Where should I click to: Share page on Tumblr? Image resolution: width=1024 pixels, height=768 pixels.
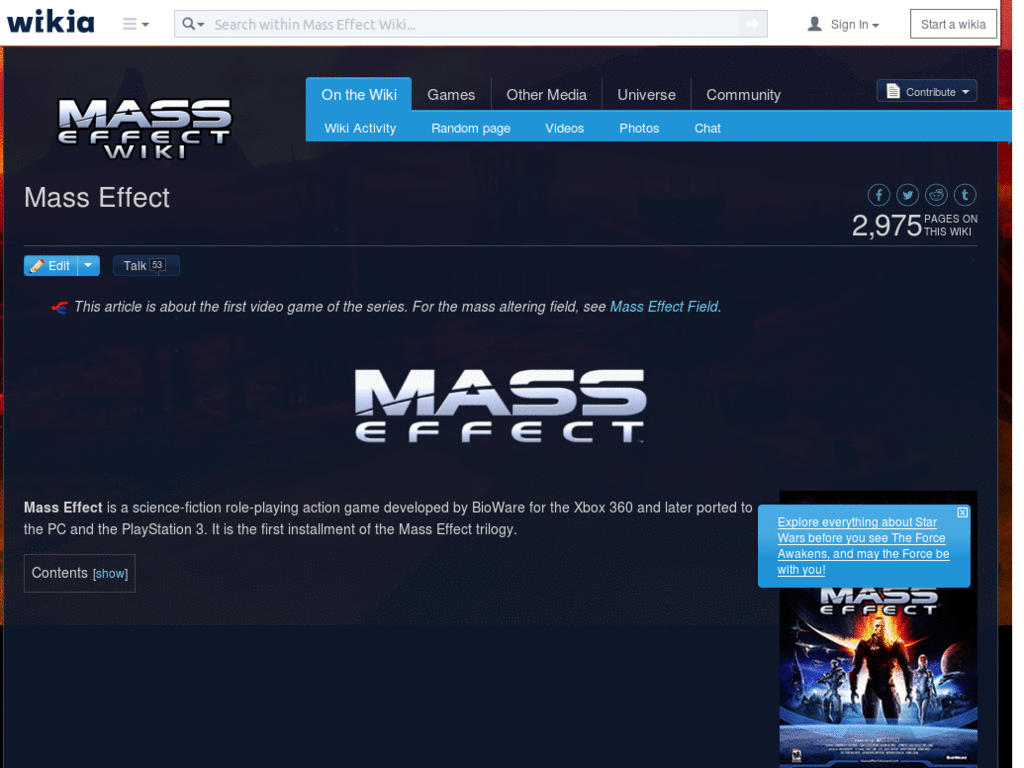pyautogui.click(x=965, y=195)
